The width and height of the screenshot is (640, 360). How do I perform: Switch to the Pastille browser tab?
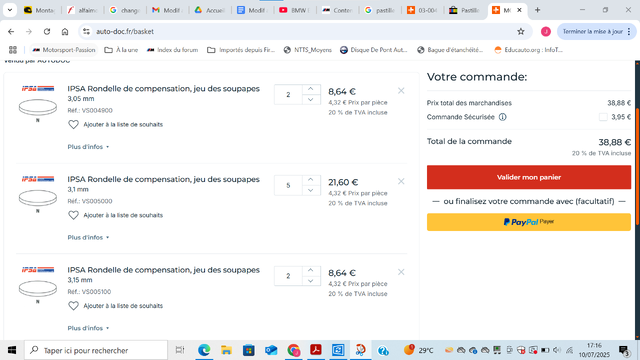tap(464, 10)
